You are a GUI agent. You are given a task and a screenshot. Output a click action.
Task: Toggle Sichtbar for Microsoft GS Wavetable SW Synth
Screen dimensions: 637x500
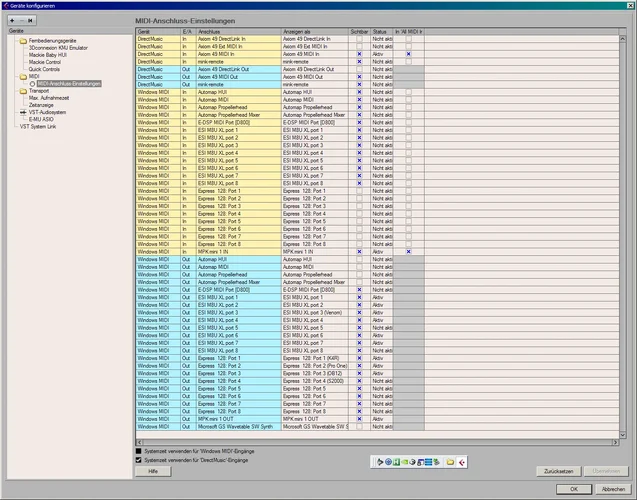coord(359,426)
